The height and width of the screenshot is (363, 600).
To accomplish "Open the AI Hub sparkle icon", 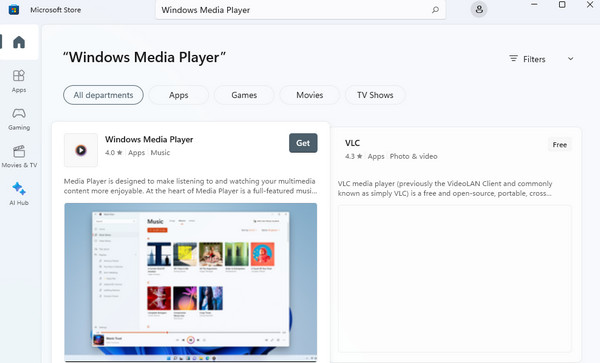I will click(x=19, y=189).
